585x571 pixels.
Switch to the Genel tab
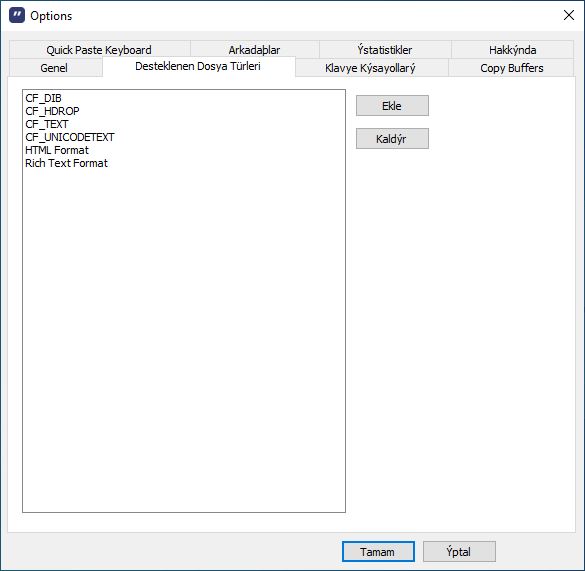pos(54,68)
